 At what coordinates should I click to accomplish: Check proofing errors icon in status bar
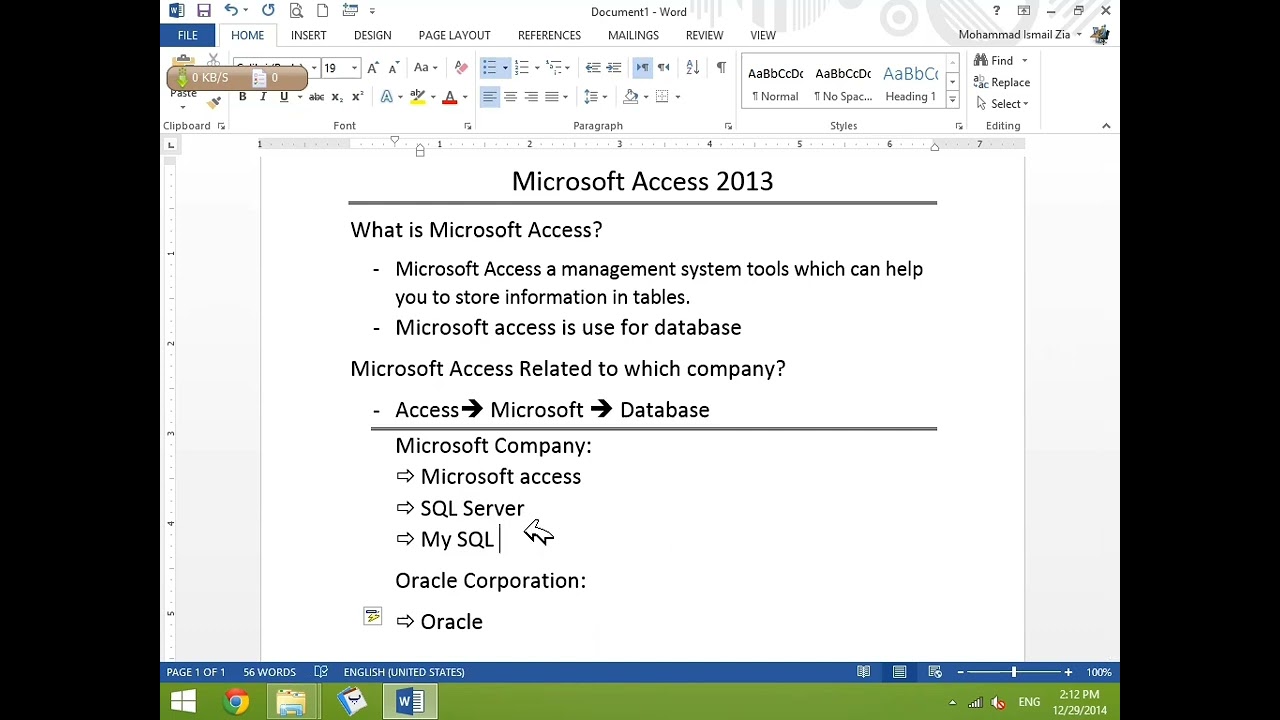point(321,672)
